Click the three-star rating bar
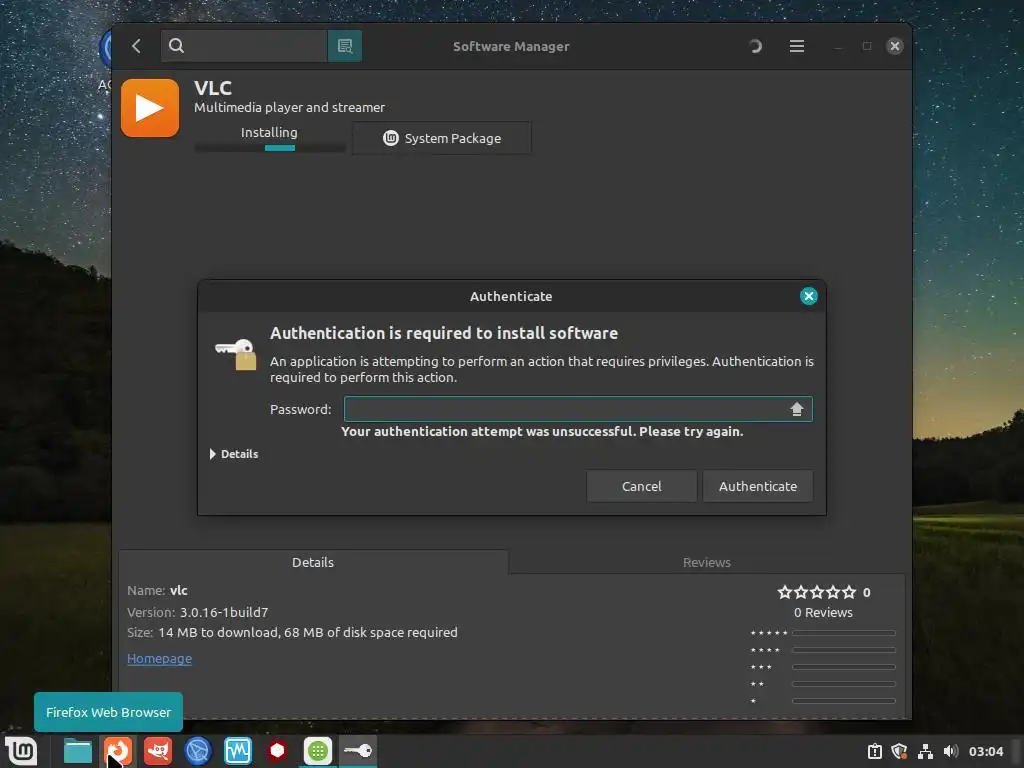 [843, 667]
